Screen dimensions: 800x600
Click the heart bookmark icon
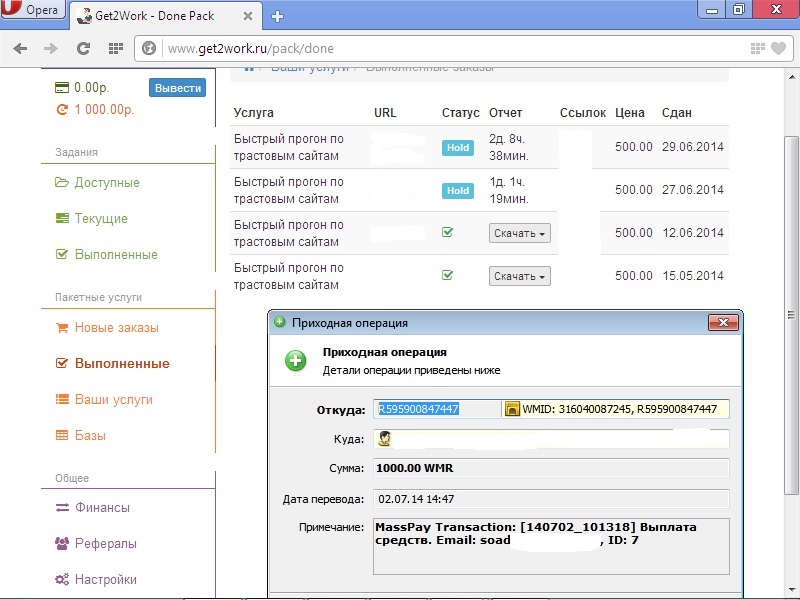tap(778, 48)
